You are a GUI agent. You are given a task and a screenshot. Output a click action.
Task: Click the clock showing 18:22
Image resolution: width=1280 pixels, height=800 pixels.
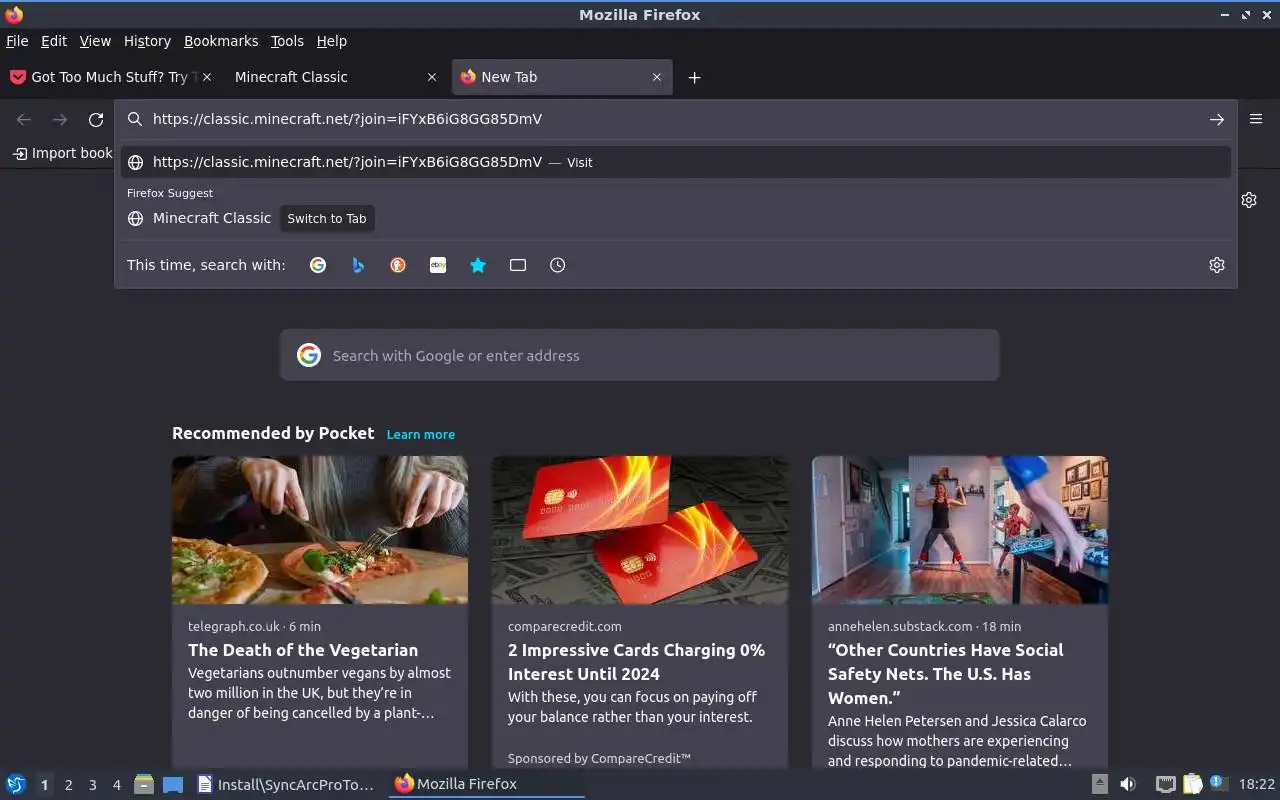[1257, 784]
